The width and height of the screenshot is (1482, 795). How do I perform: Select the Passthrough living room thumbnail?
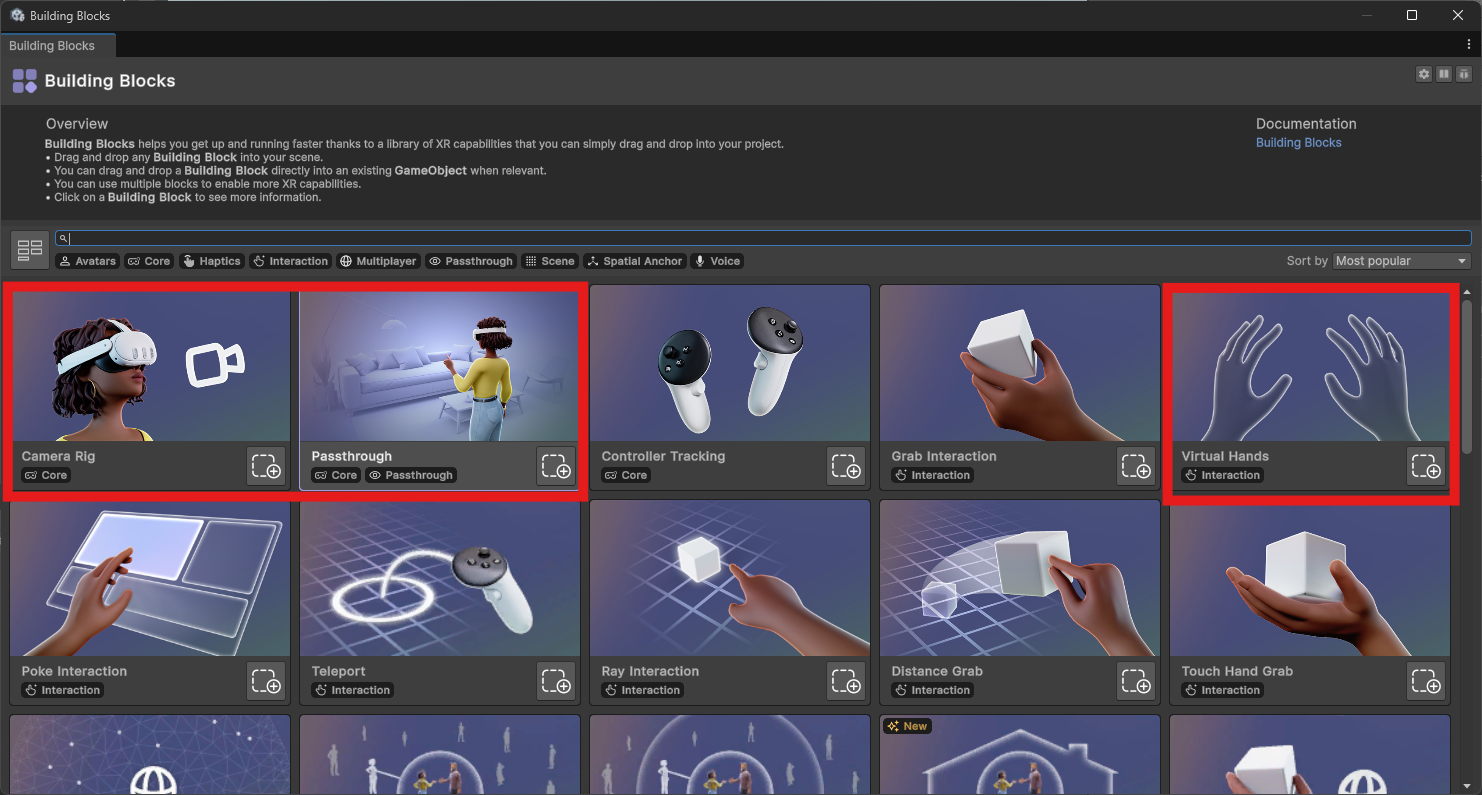point(439,366)
